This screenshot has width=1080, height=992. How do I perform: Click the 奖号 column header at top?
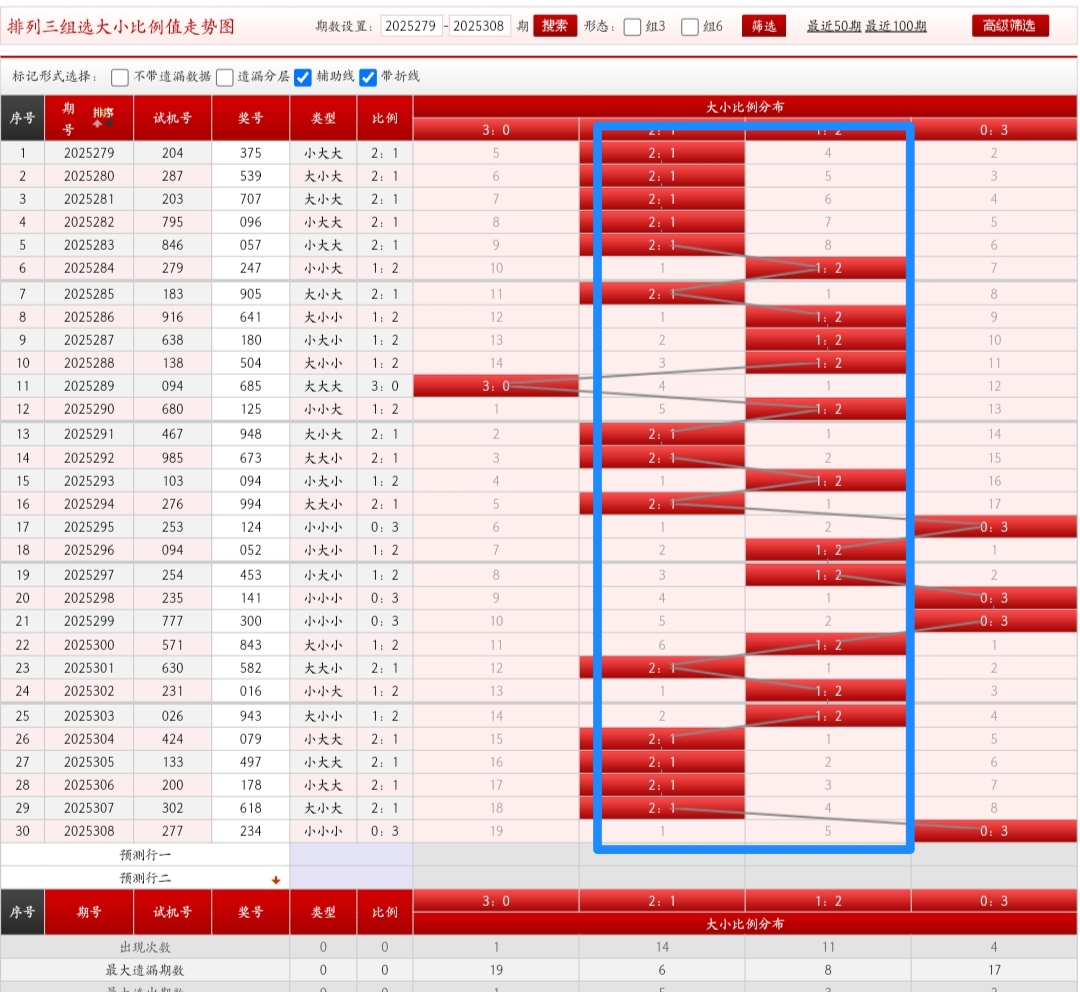[251, 118]
